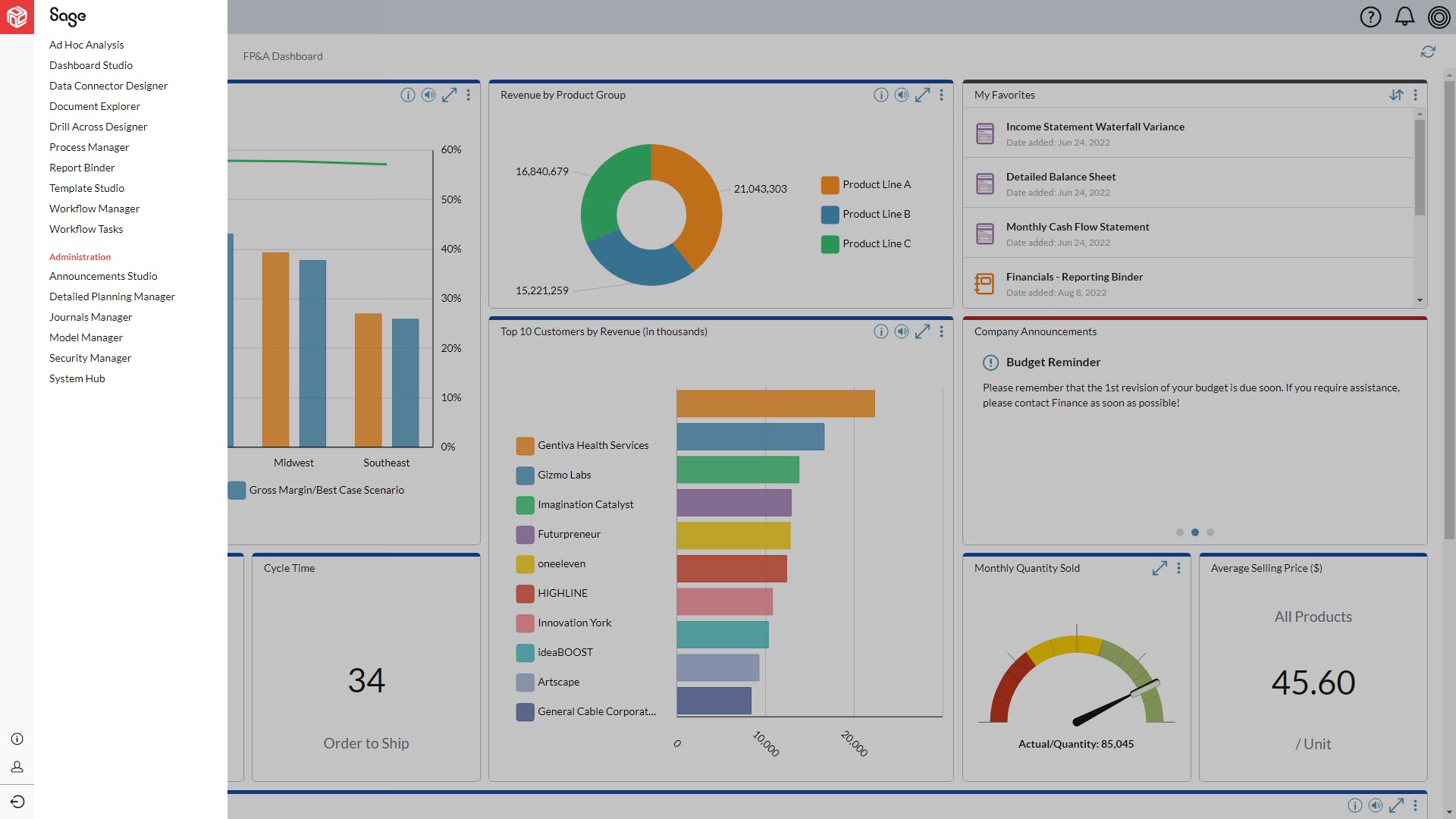This screenshot has width=1456, height=819.
Task: Toggle Gizmo Labs legend series
Action: [x=563, y=475]
